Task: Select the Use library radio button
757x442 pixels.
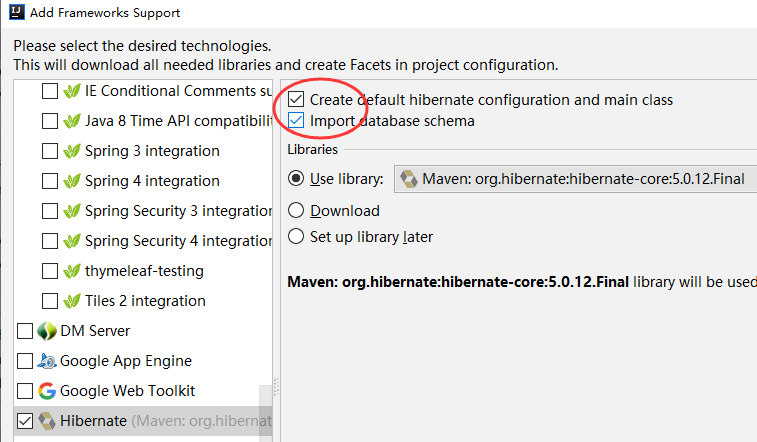Action: [296, 179]
